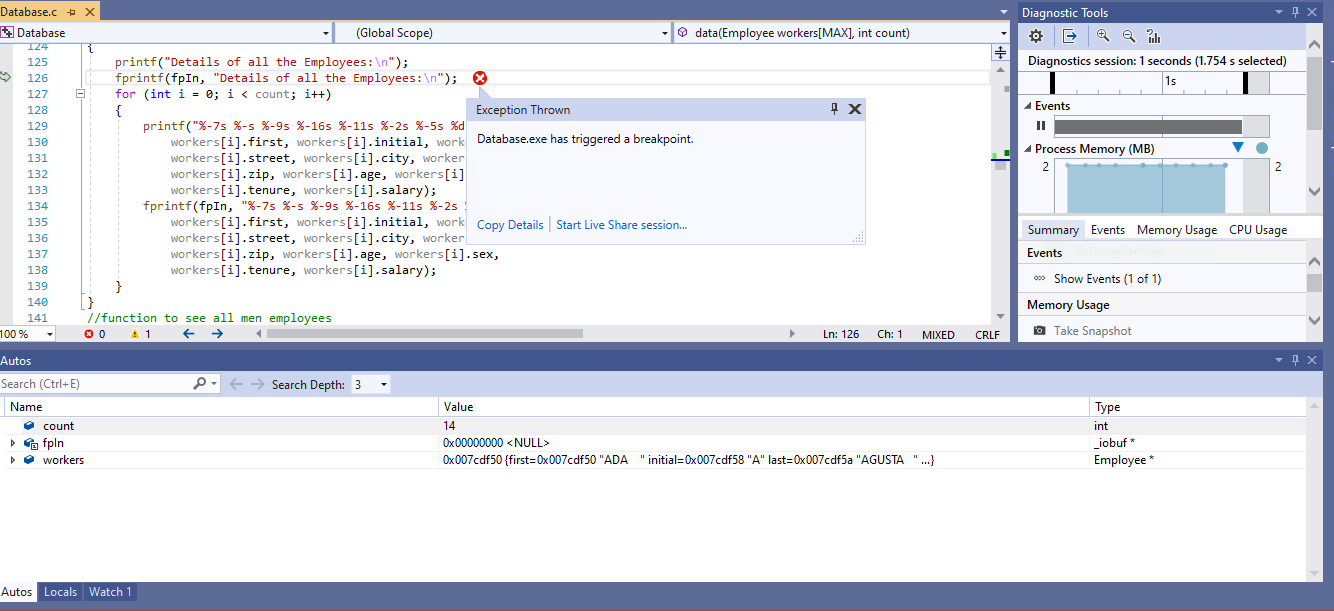Screen dimensions: 1334x611
Task: Click the reset zoom chart icon
Action: (x=1153, y=36)
